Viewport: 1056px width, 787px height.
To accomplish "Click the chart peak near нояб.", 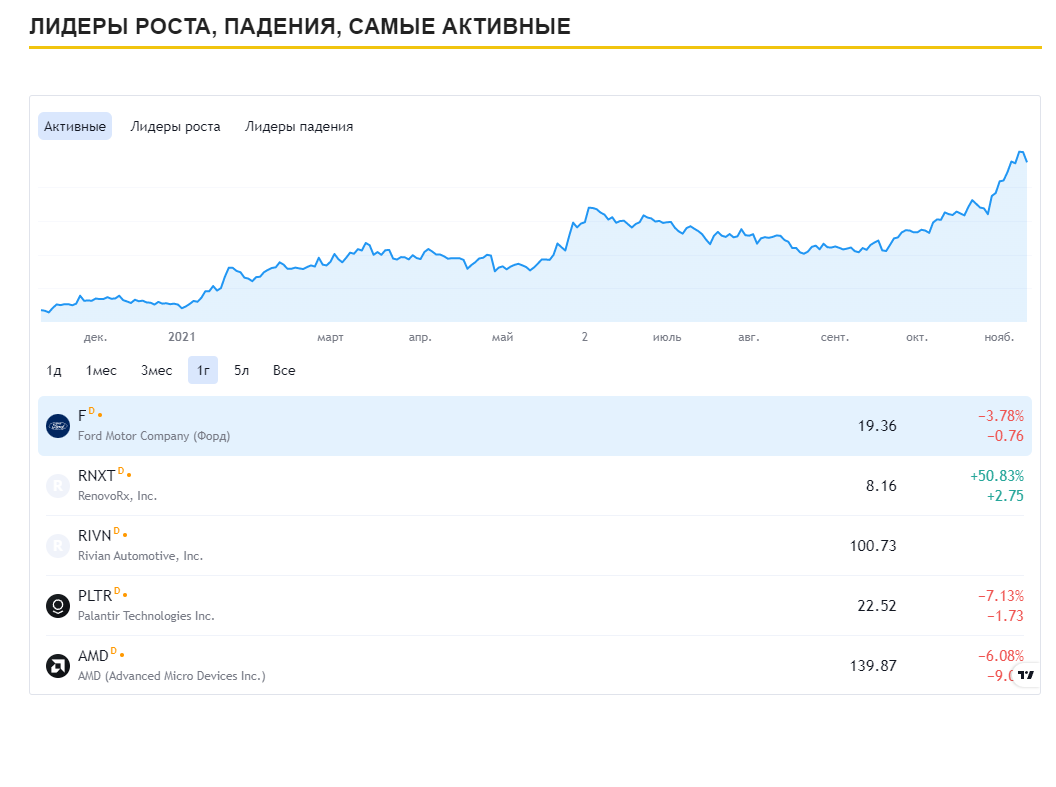I will [x=1020, y=153].
